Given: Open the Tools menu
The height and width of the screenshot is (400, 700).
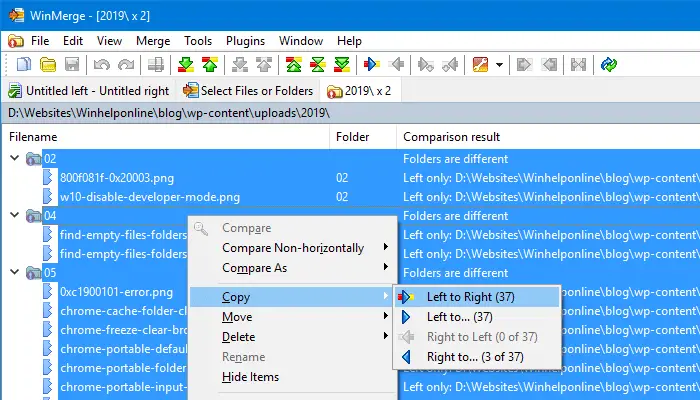Looking at the screenshot, I should coord(198,41).
